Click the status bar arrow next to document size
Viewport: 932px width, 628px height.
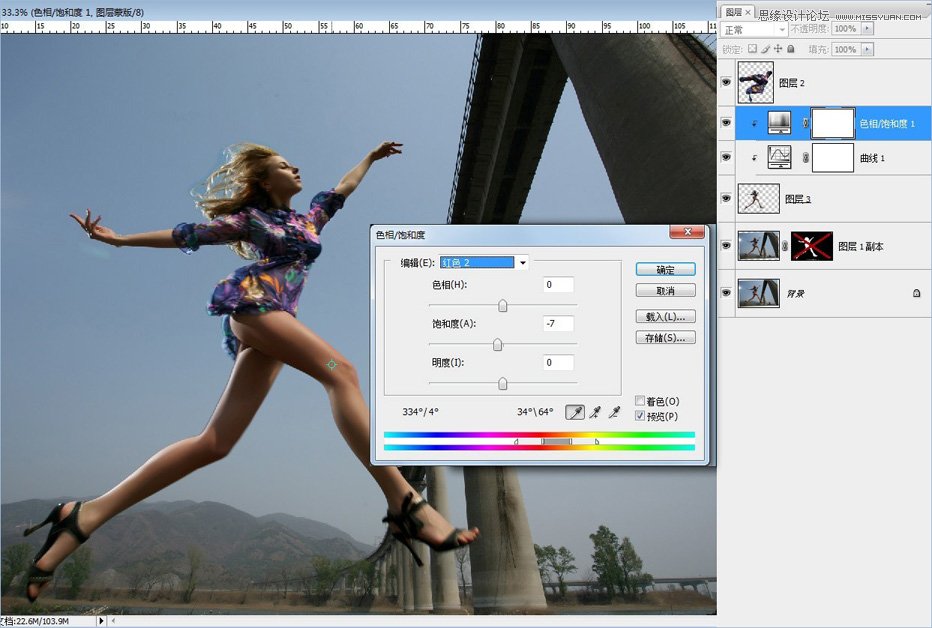(101, 621)
